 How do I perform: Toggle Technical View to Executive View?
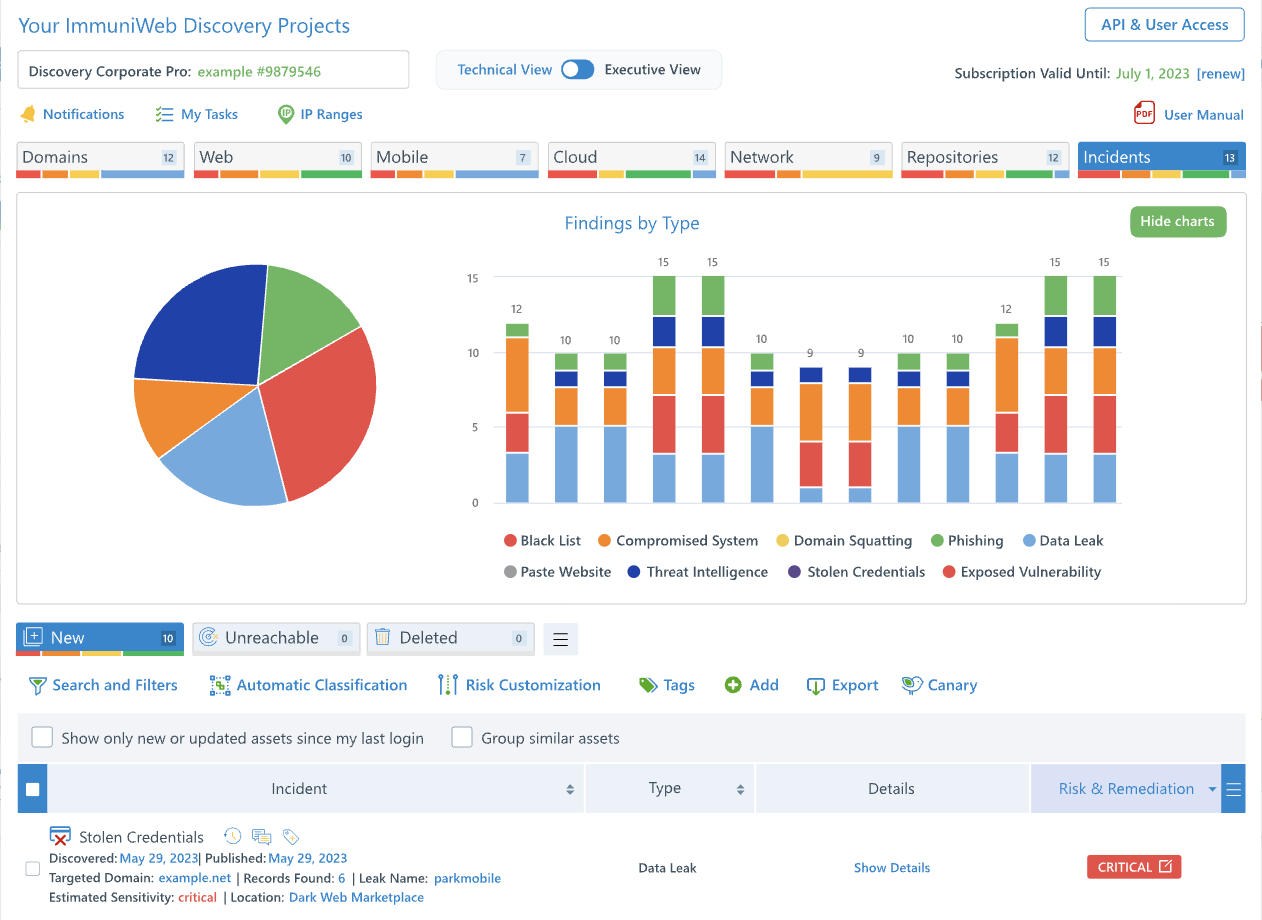(x=578, y=70)
